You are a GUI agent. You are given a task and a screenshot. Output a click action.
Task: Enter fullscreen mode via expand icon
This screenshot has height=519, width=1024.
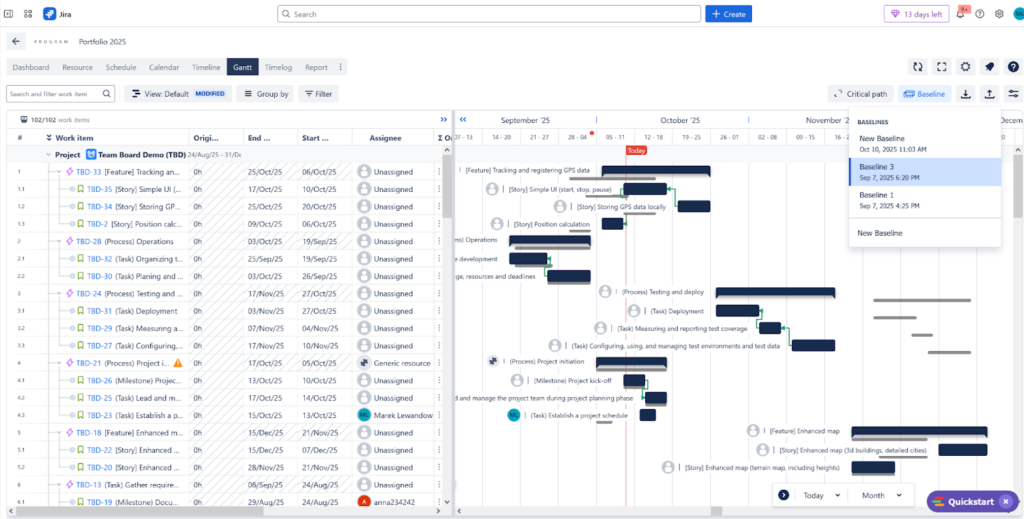[941, 67]
